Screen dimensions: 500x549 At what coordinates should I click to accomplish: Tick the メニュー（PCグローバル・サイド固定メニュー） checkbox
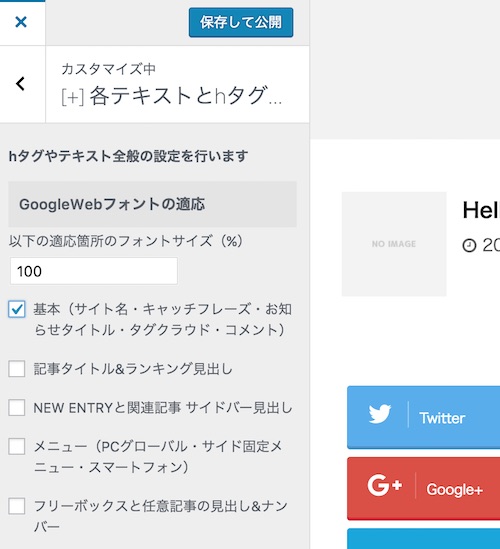click(17, 446)
